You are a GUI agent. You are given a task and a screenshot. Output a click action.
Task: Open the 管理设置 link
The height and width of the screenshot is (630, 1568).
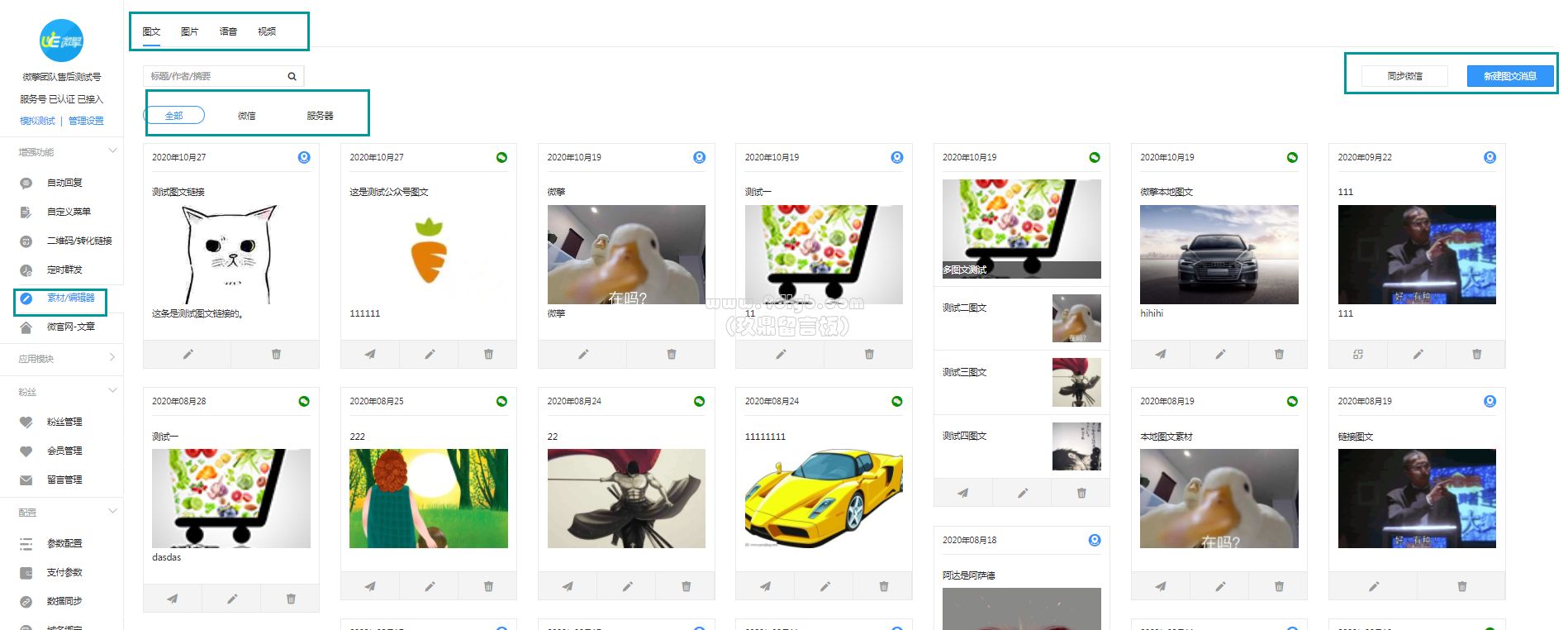[86, 121]
